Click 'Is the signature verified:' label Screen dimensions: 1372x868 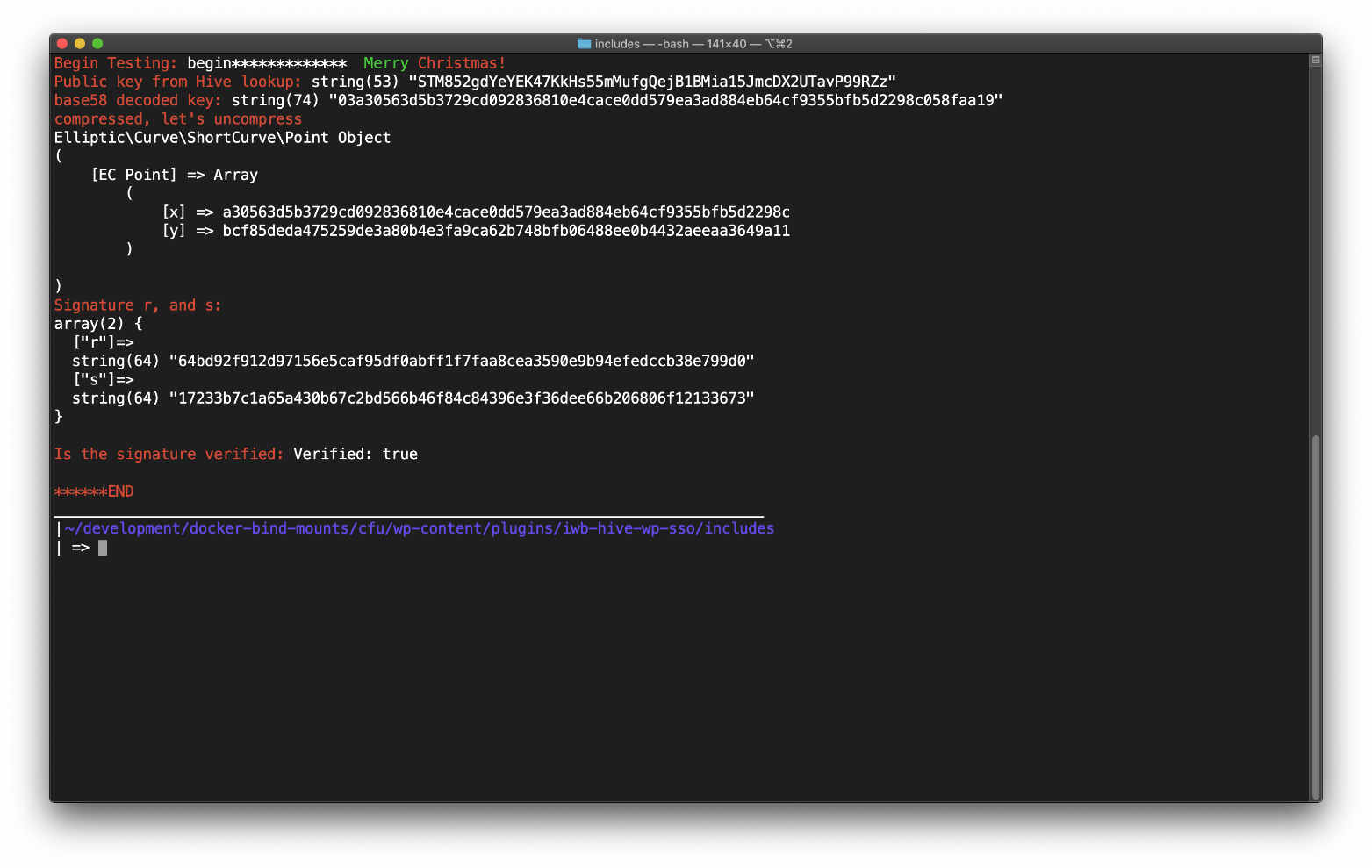pos(169,454)
